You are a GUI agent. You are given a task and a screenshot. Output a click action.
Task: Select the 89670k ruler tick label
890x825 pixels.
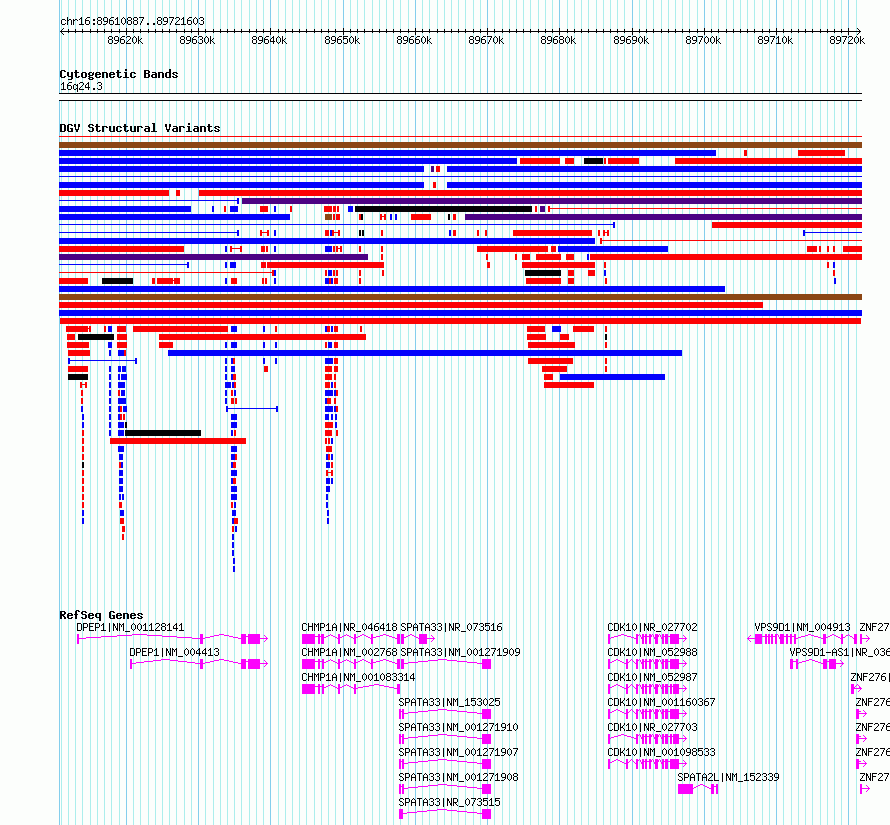point(486,40)
